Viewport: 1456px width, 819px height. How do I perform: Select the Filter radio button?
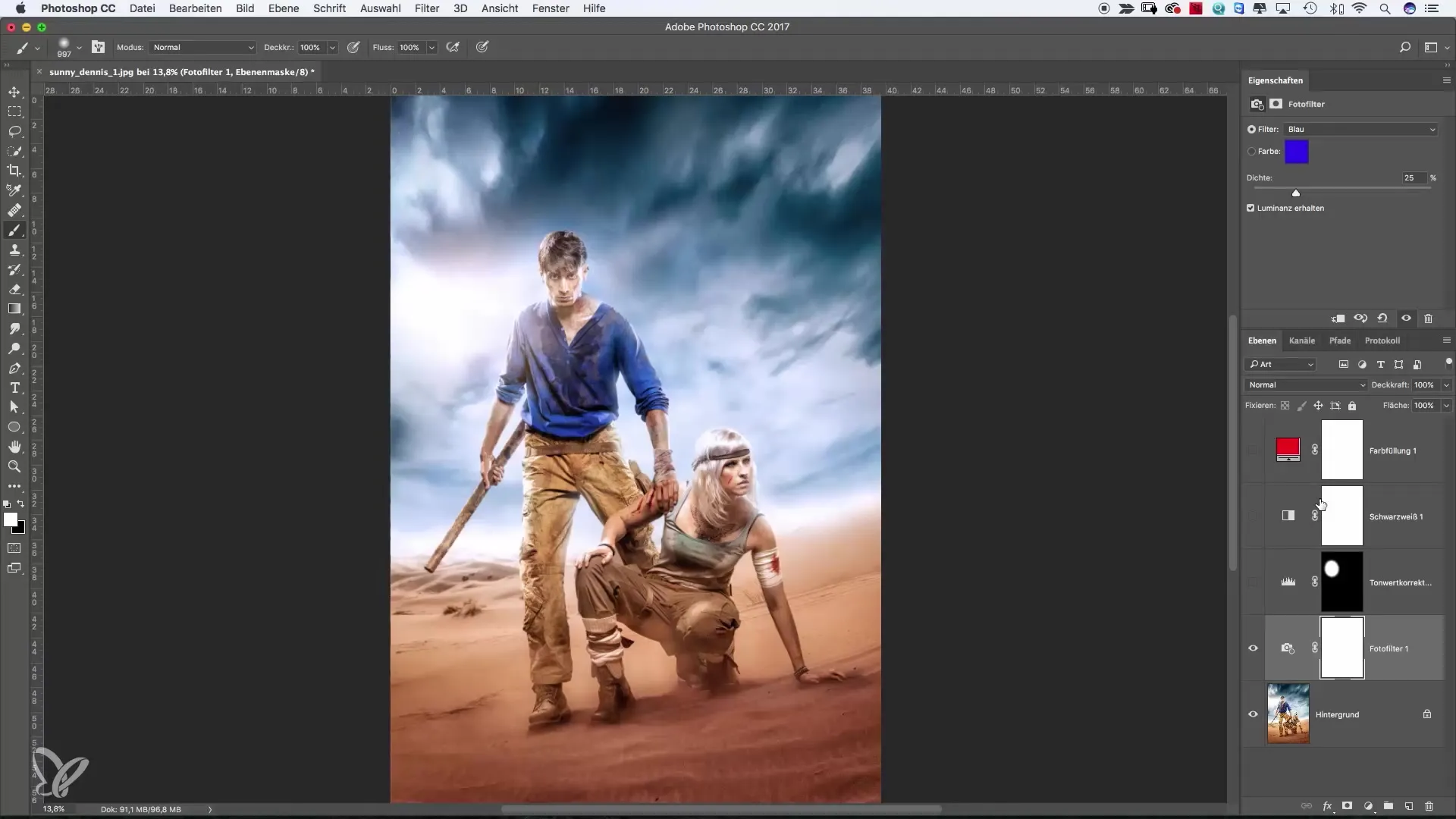(1251, 130)
